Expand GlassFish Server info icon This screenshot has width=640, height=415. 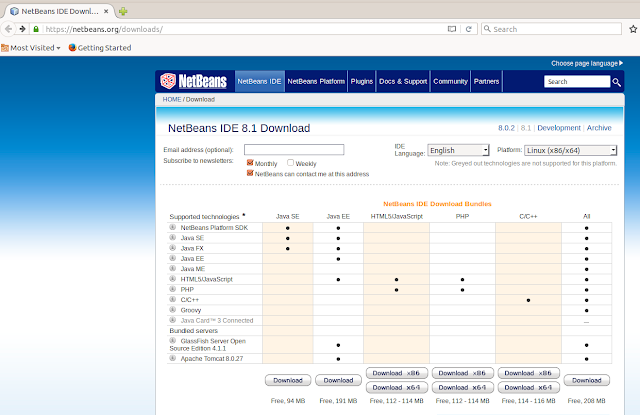click(173, 341)
